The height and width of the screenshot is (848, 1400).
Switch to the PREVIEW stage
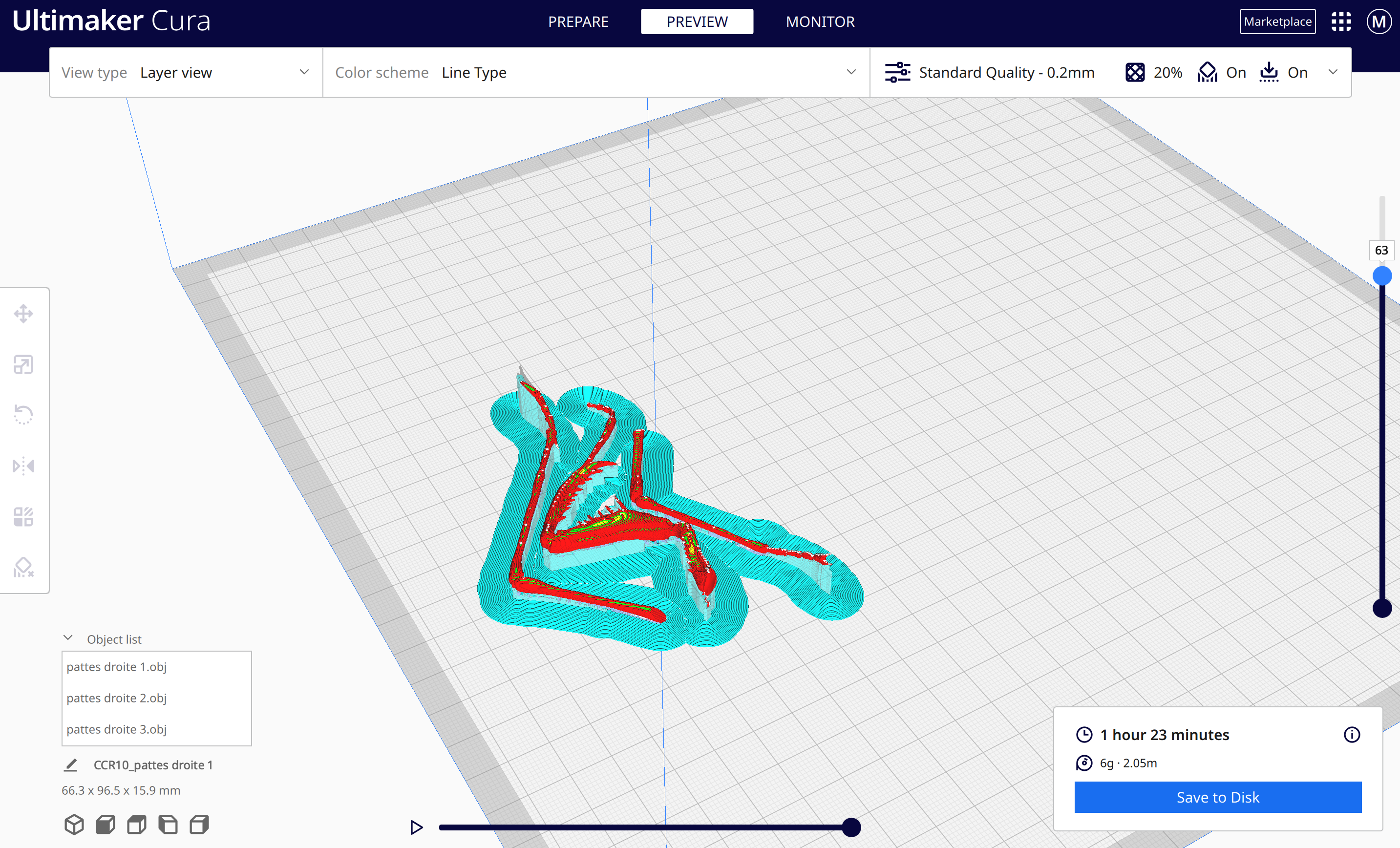pos(697,21)
